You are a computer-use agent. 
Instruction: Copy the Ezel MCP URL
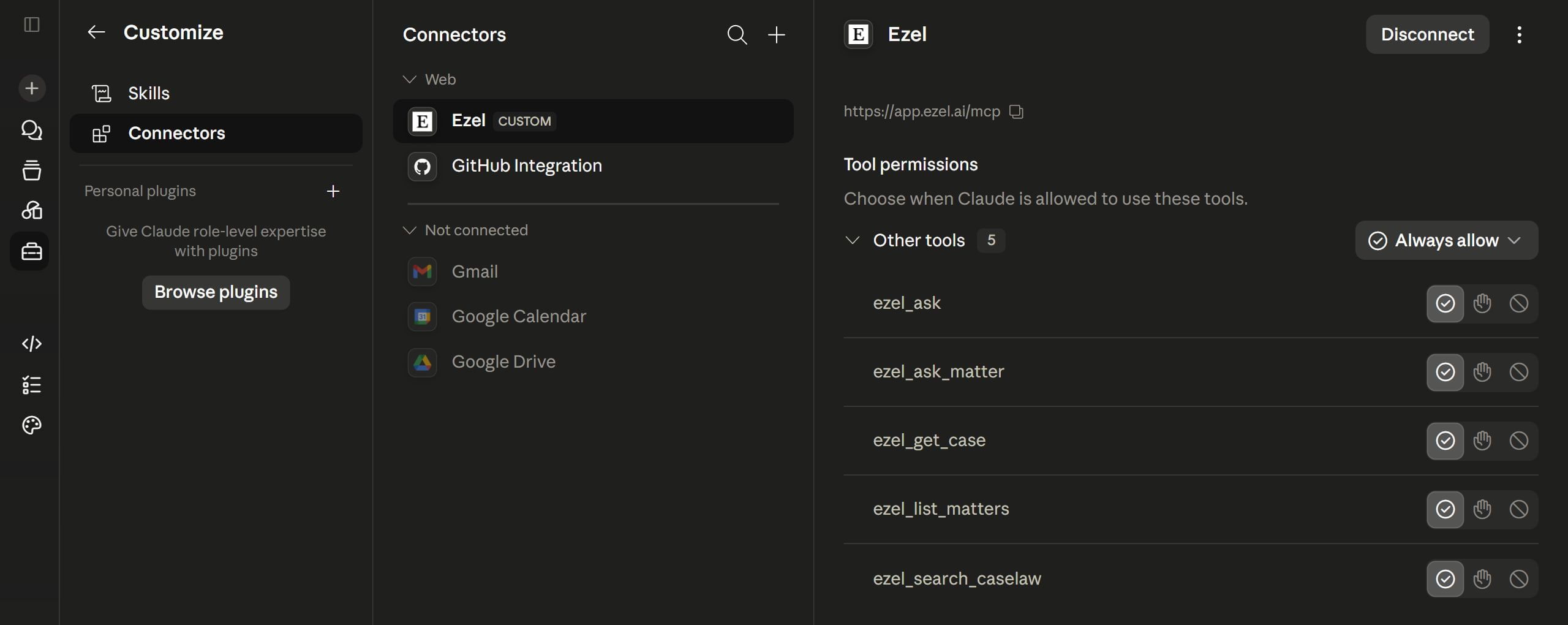coord(1016,112)
